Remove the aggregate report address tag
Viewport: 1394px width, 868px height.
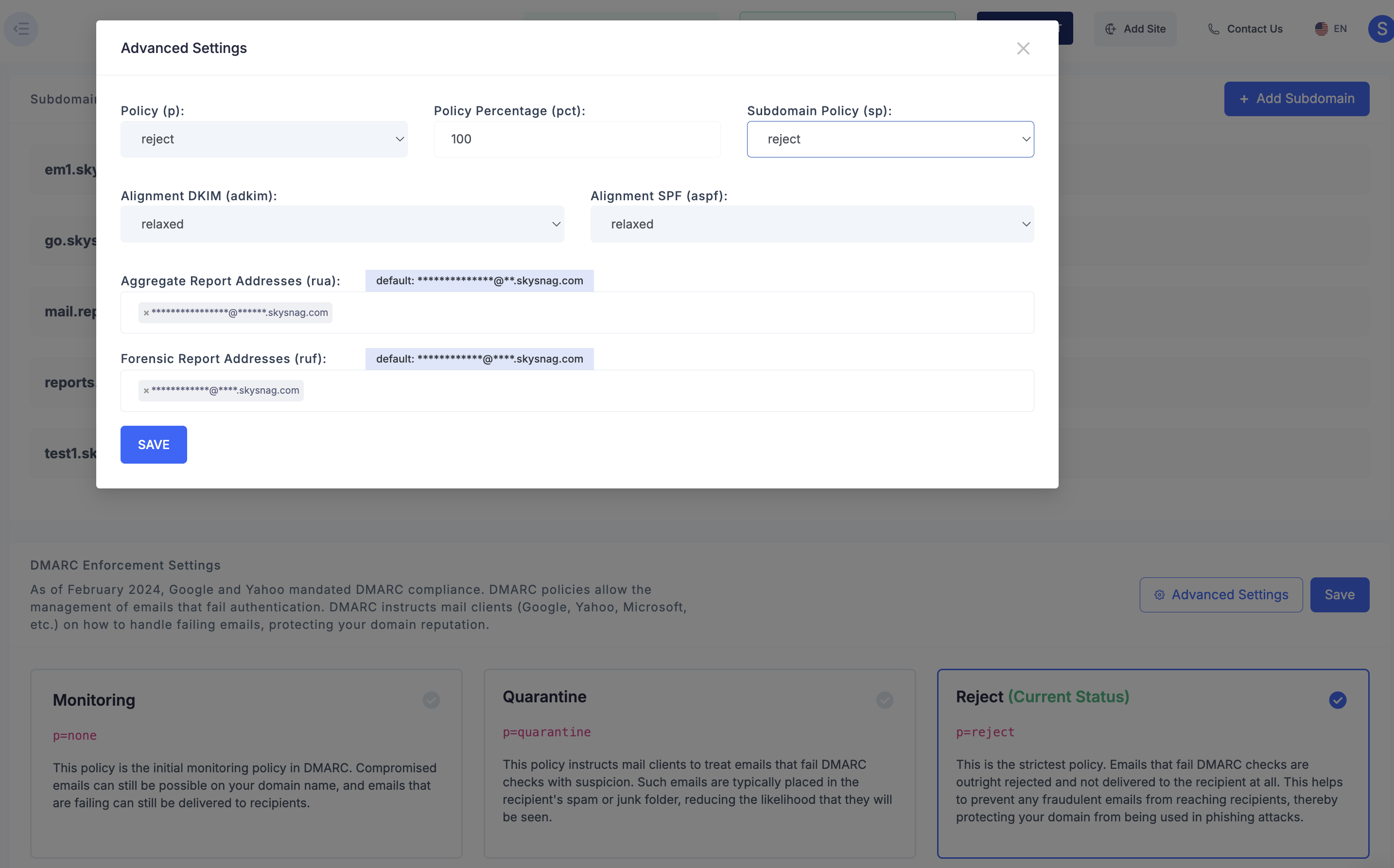(x=146, y=313)
